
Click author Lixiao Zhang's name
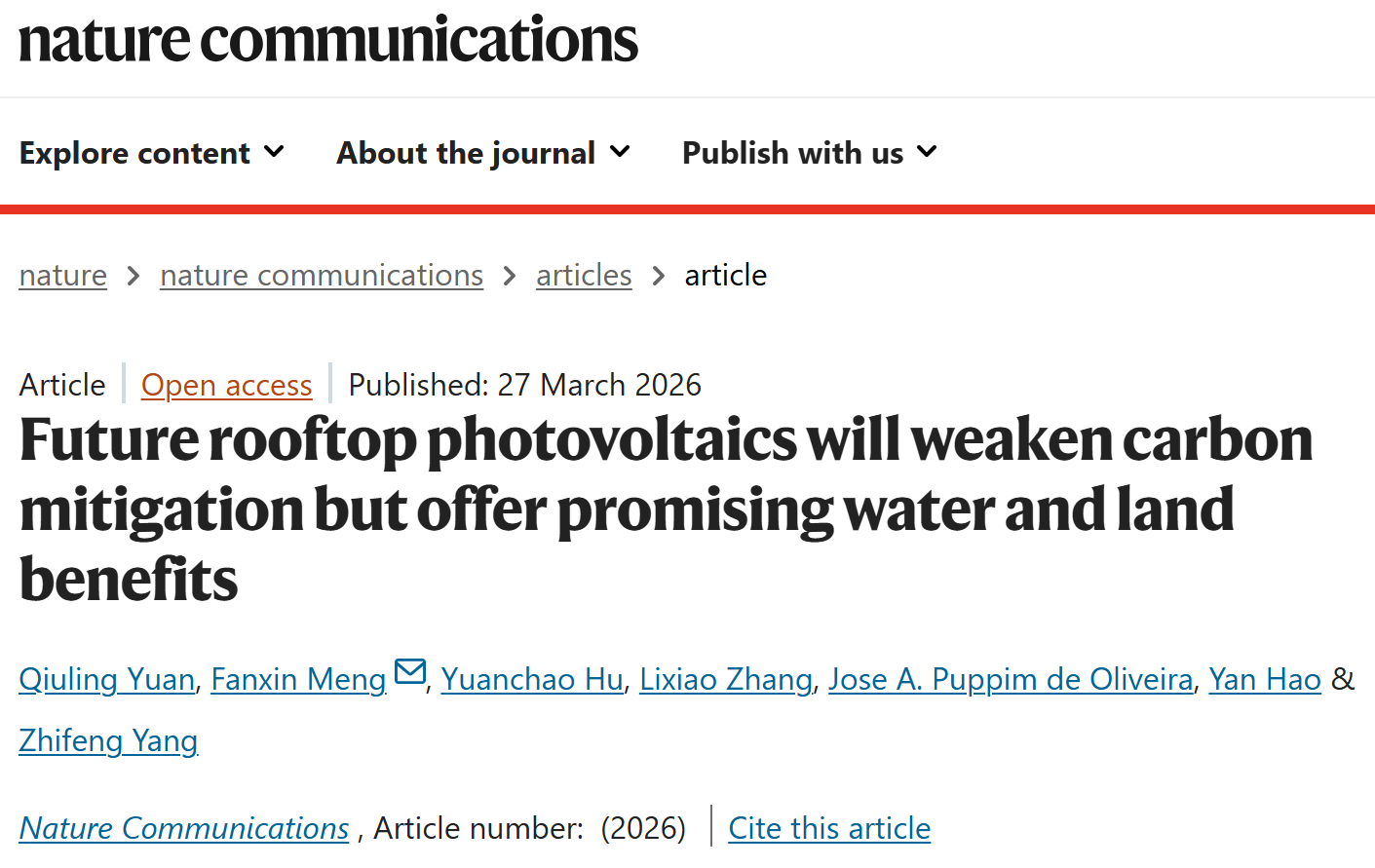(726, 679)
